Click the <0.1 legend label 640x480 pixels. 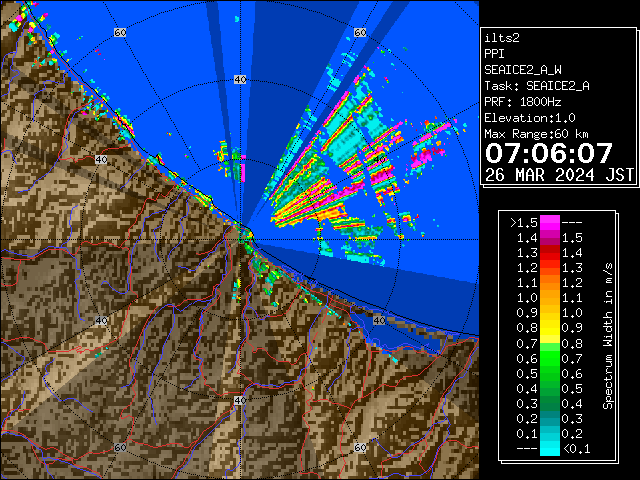tap(576, 449)
